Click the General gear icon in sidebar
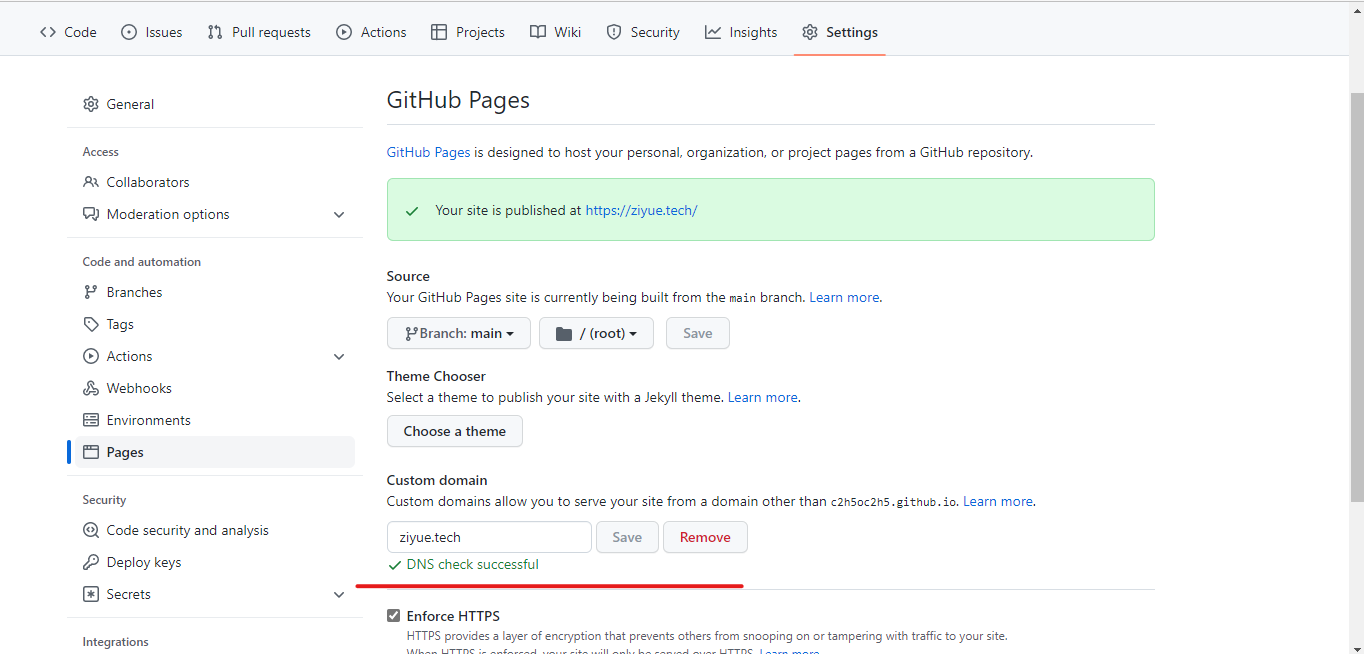 point(91,104)
